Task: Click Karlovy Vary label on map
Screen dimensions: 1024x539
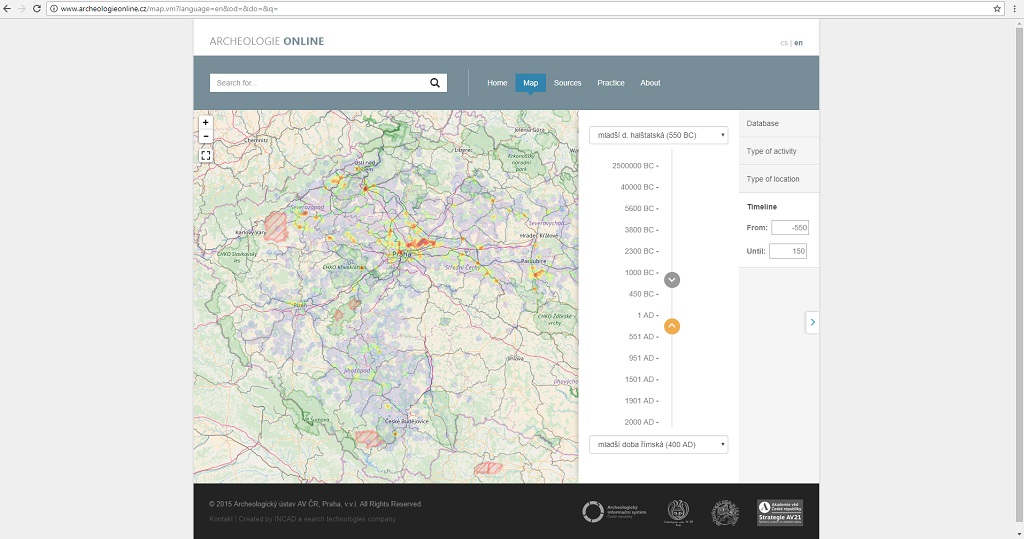Action: [250, 232]
